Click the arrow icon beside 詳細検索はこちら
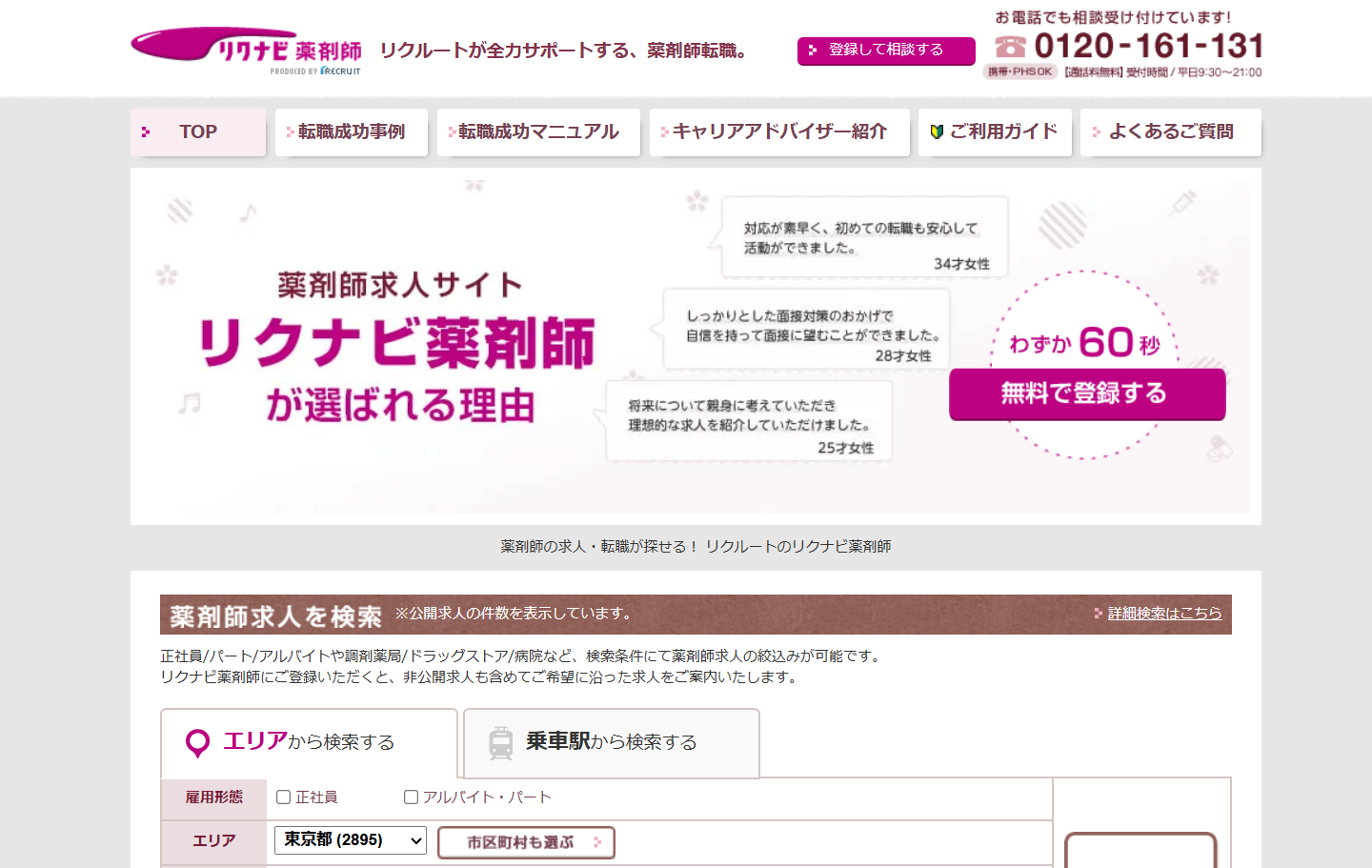Screen dimensions: 1372x868 (1099, 614)
